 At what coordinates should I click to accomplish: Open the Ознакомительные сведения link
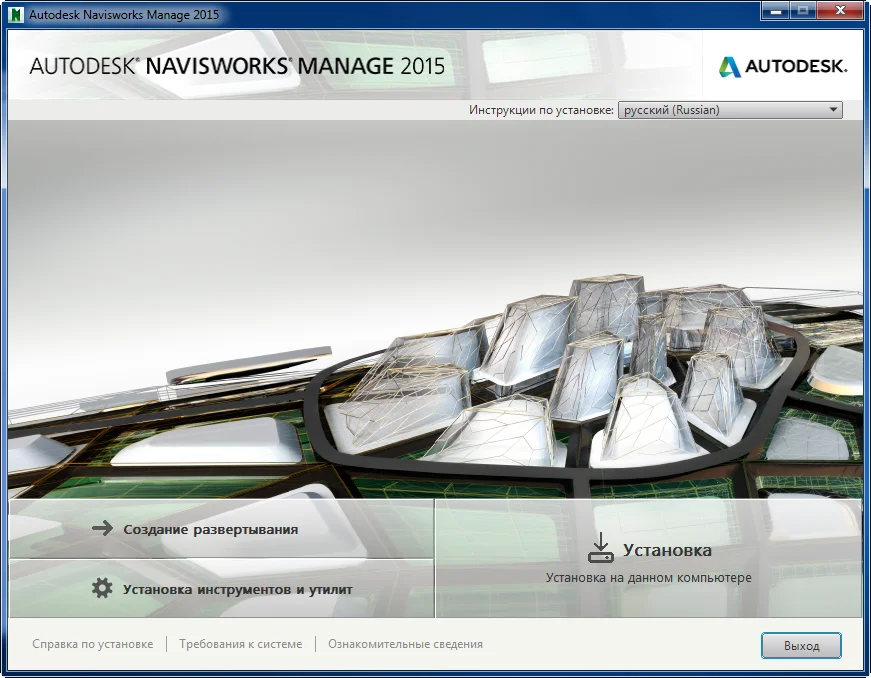(x=405, y=644)
